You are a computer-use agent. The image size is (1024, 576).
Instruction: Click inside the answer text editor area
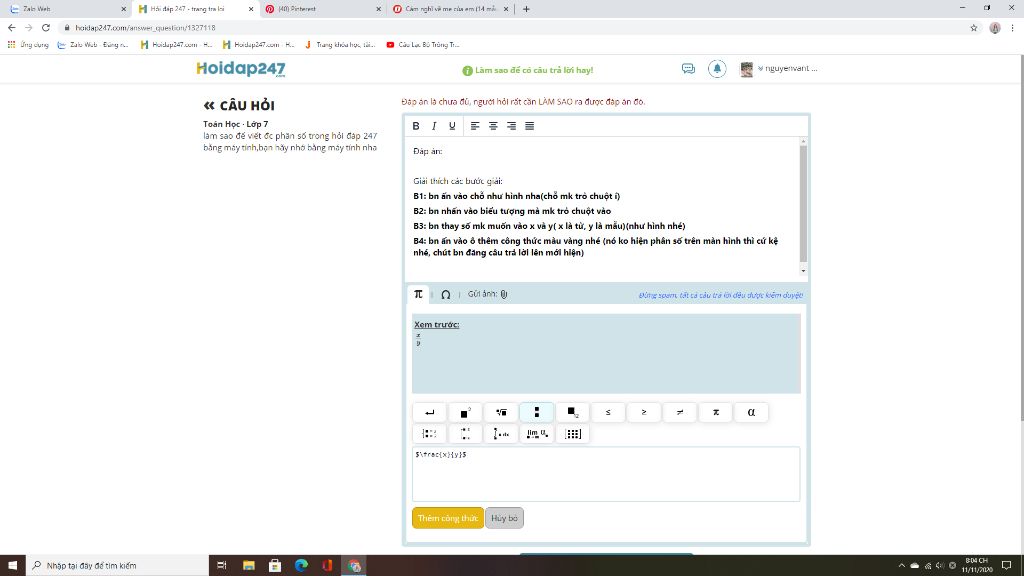pos(602,206)
